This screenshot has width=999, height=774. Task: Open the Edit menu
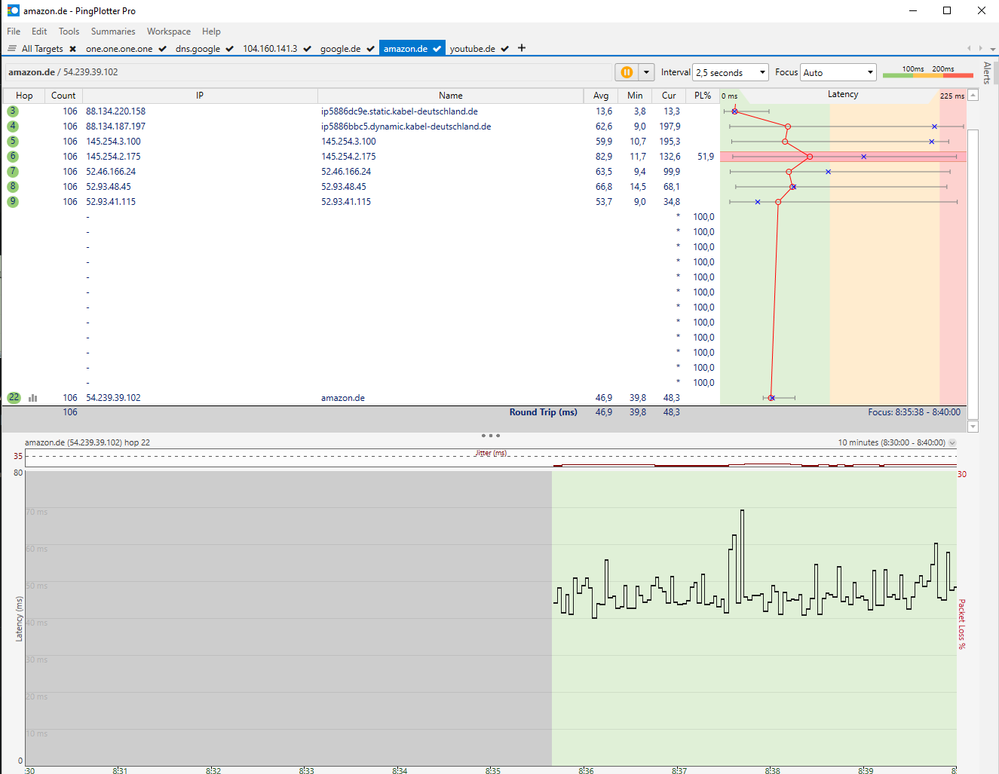(x=40, y=31)
